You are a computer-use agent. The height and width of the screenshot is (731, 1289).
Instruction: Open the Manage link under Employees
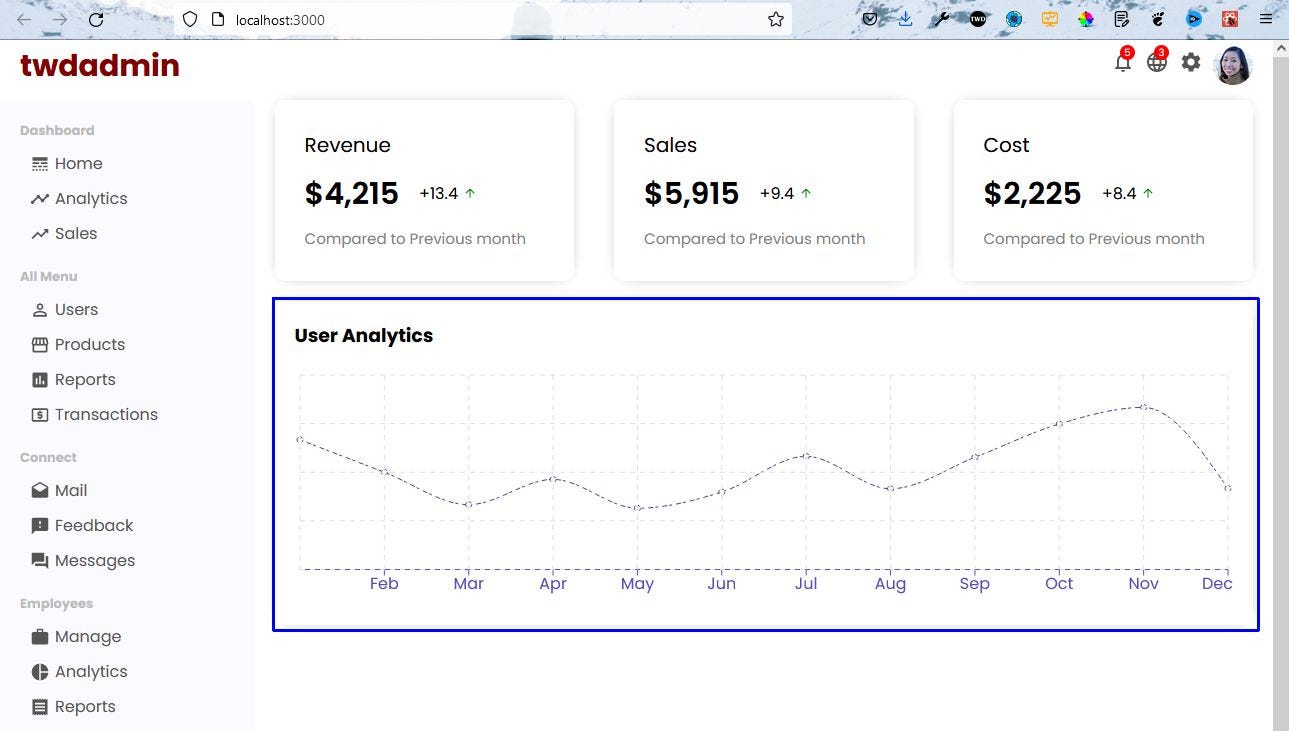point(88,637)
